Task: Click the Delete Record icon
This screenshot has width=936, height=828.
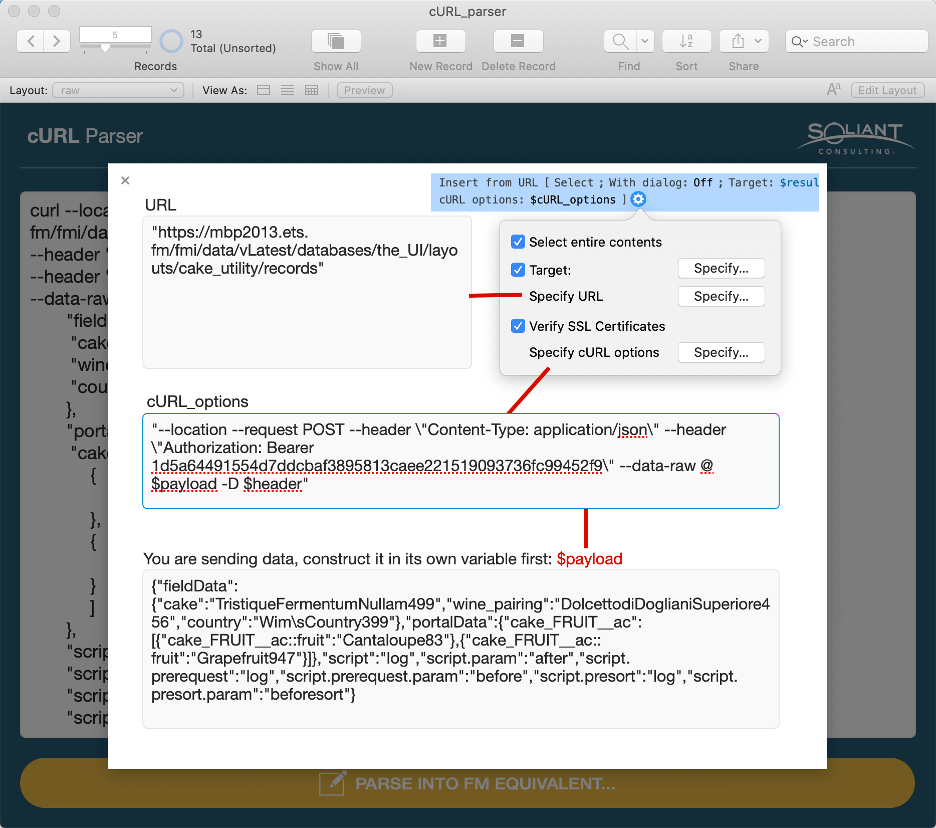Action: point(518,41)
